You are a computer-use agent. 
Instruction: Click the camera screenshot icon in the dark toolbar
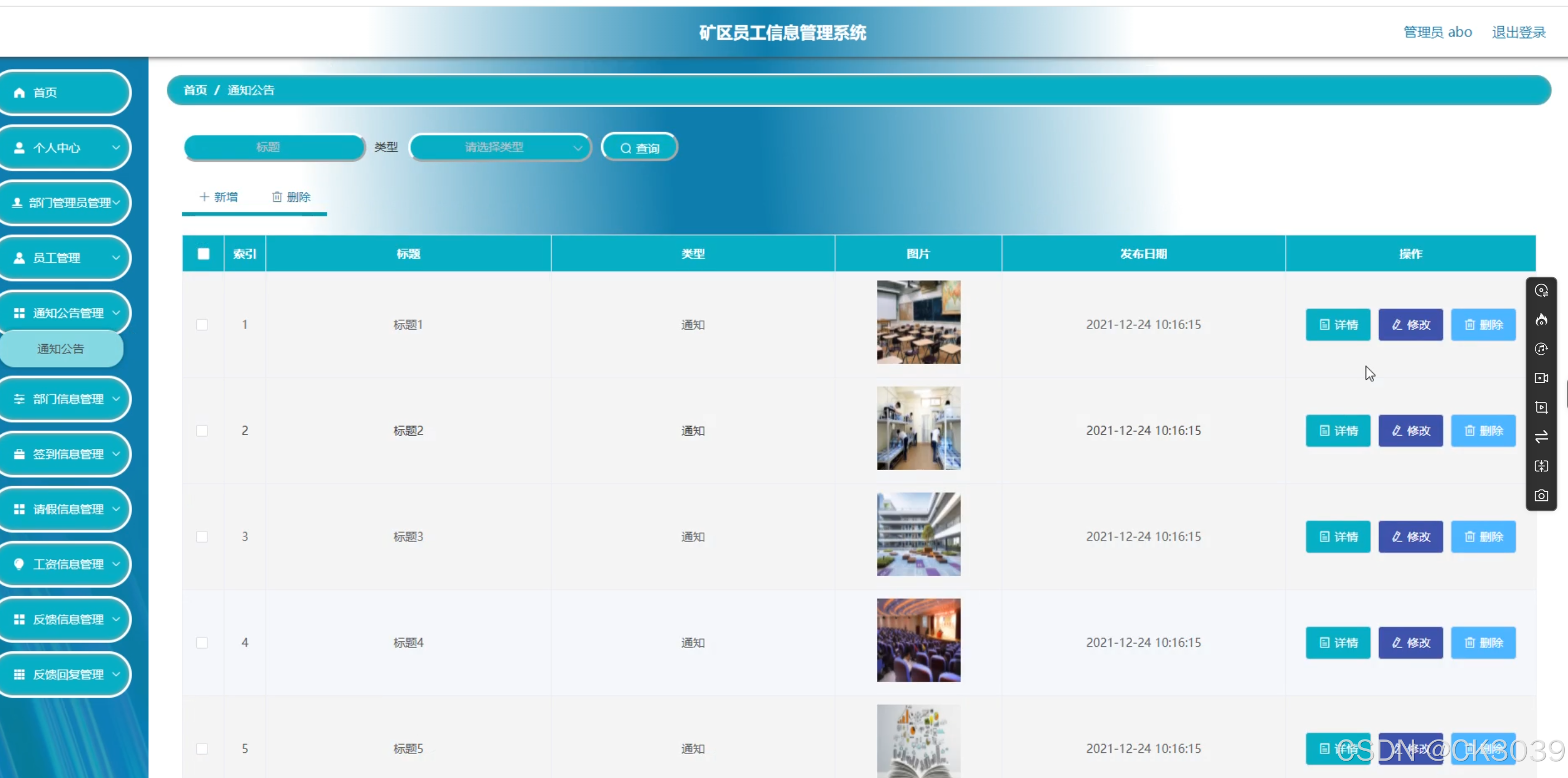tap(1541, 496)
